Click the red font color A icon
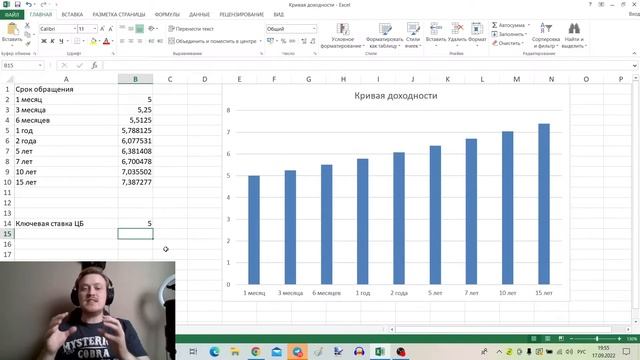Screen dimensions: 640x360 pos(107,41)
